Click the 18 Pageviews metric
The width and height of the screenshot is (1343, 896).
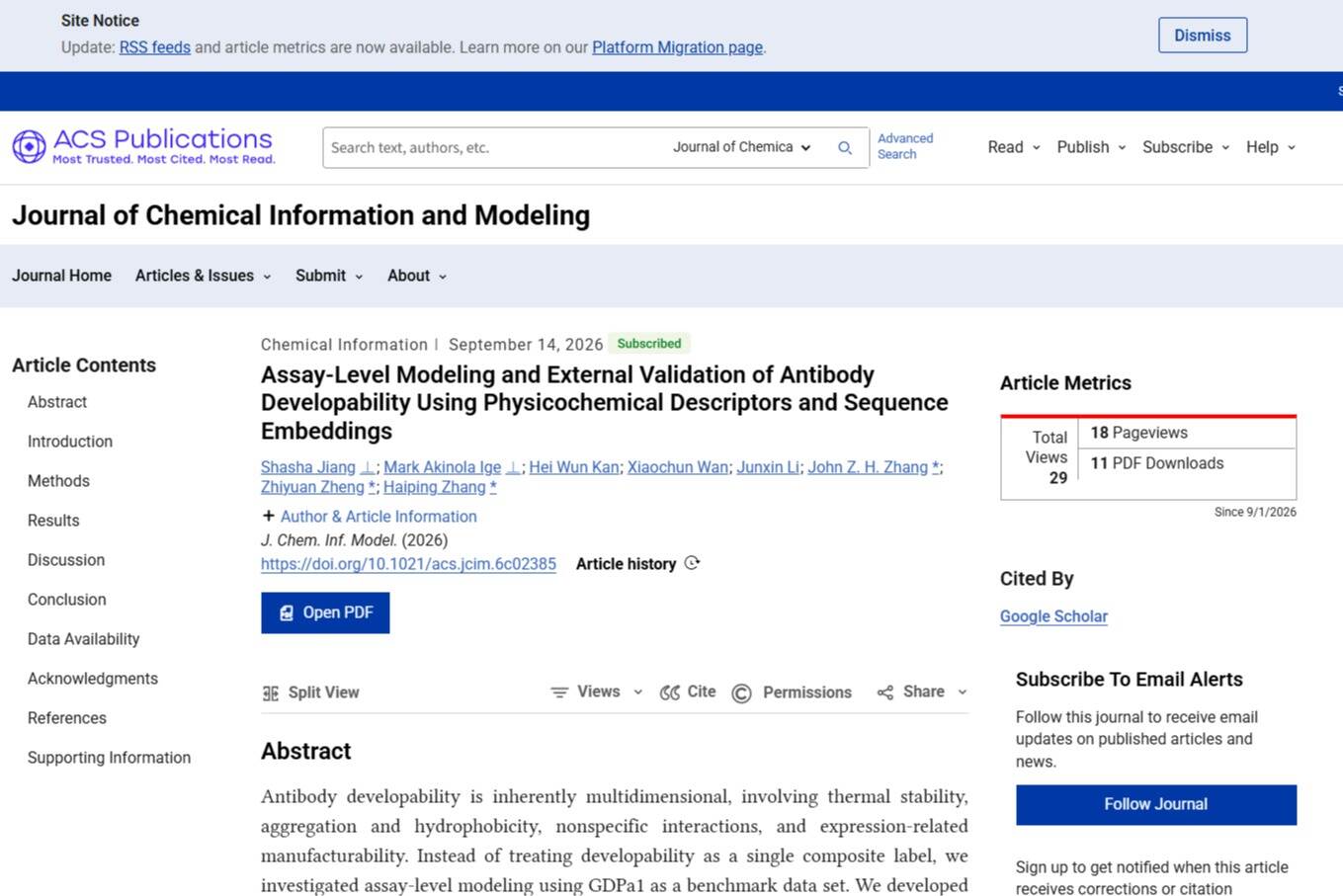pos(1138,433)
